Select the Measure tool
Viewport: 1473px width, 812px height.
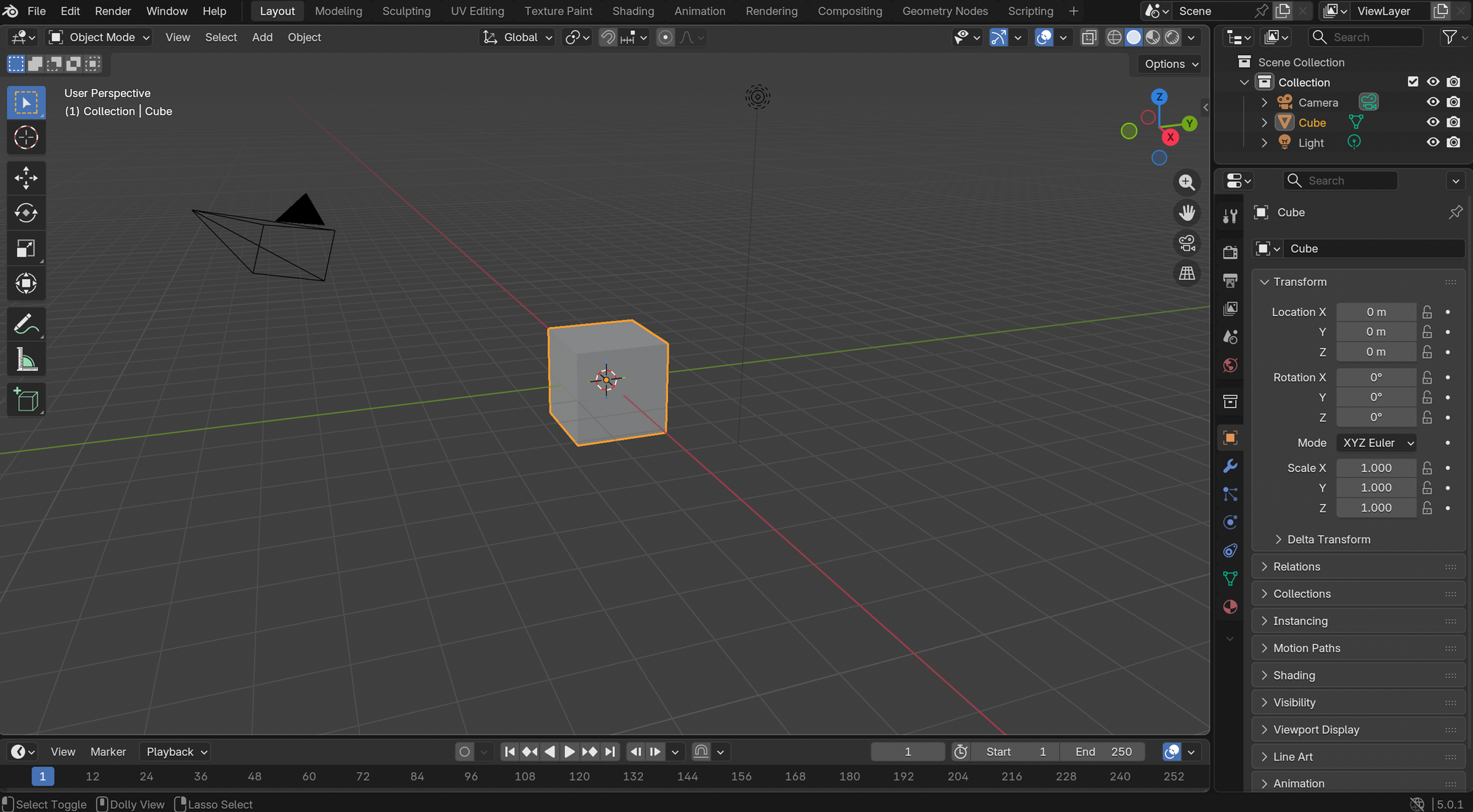[x=26, y=360]
